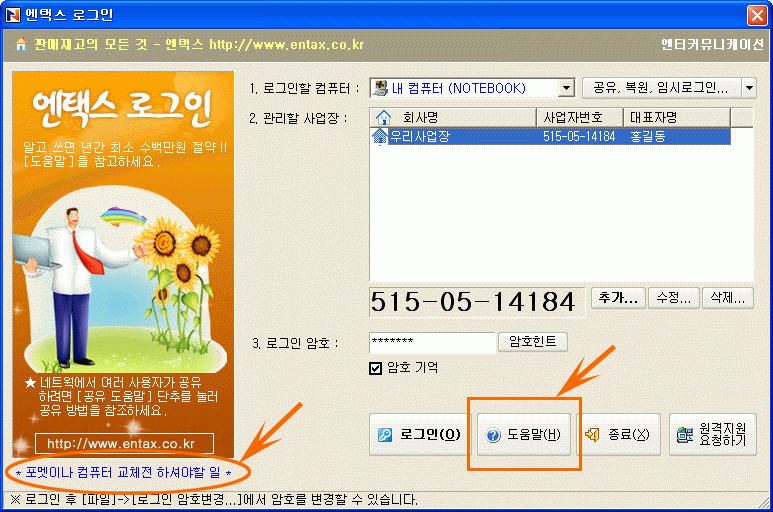Click the 엔티커뮤니케이션 text in header

712,44
